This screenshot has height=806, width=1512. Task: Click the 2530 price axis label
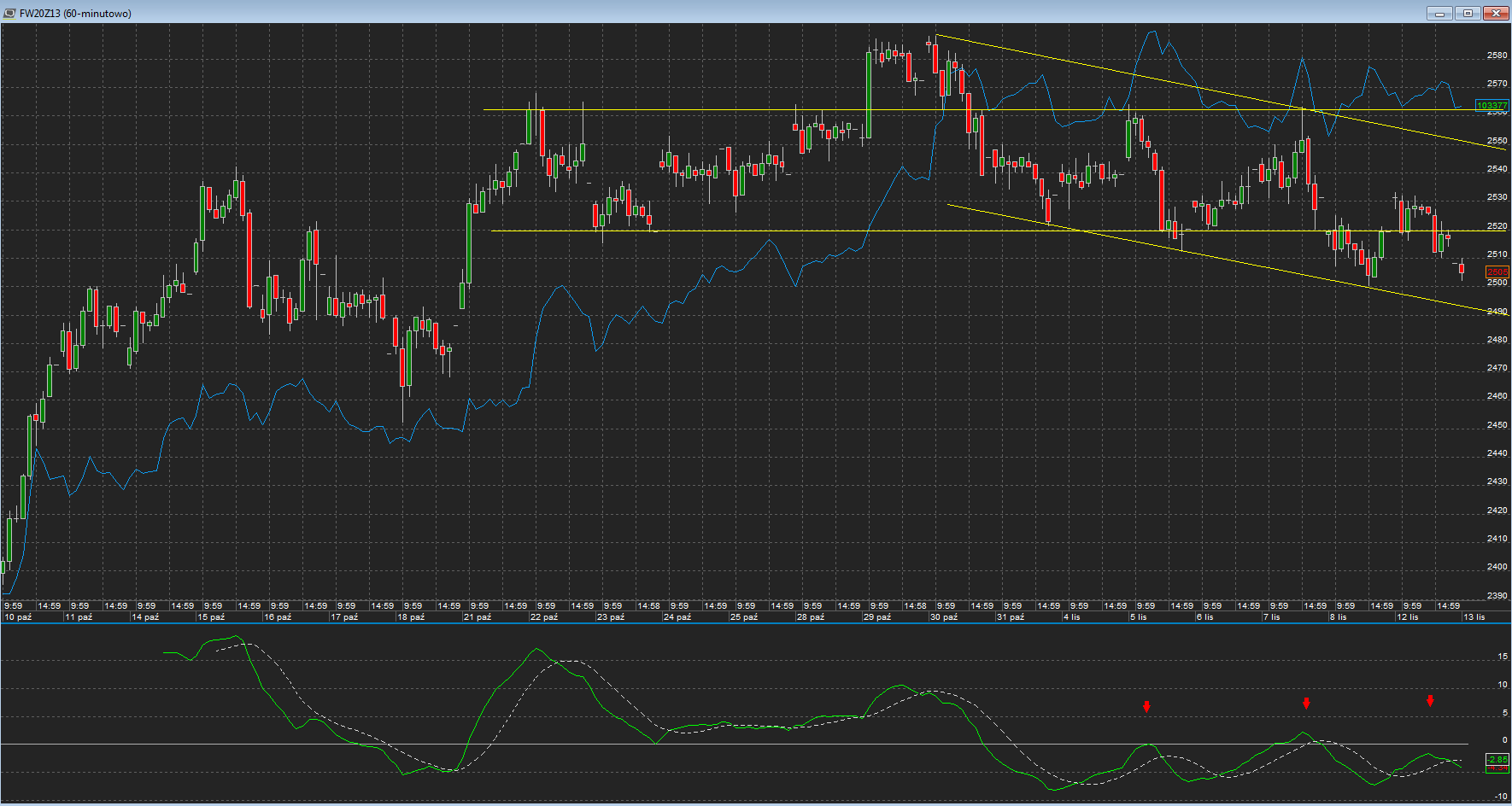(x=1497, y=197)
